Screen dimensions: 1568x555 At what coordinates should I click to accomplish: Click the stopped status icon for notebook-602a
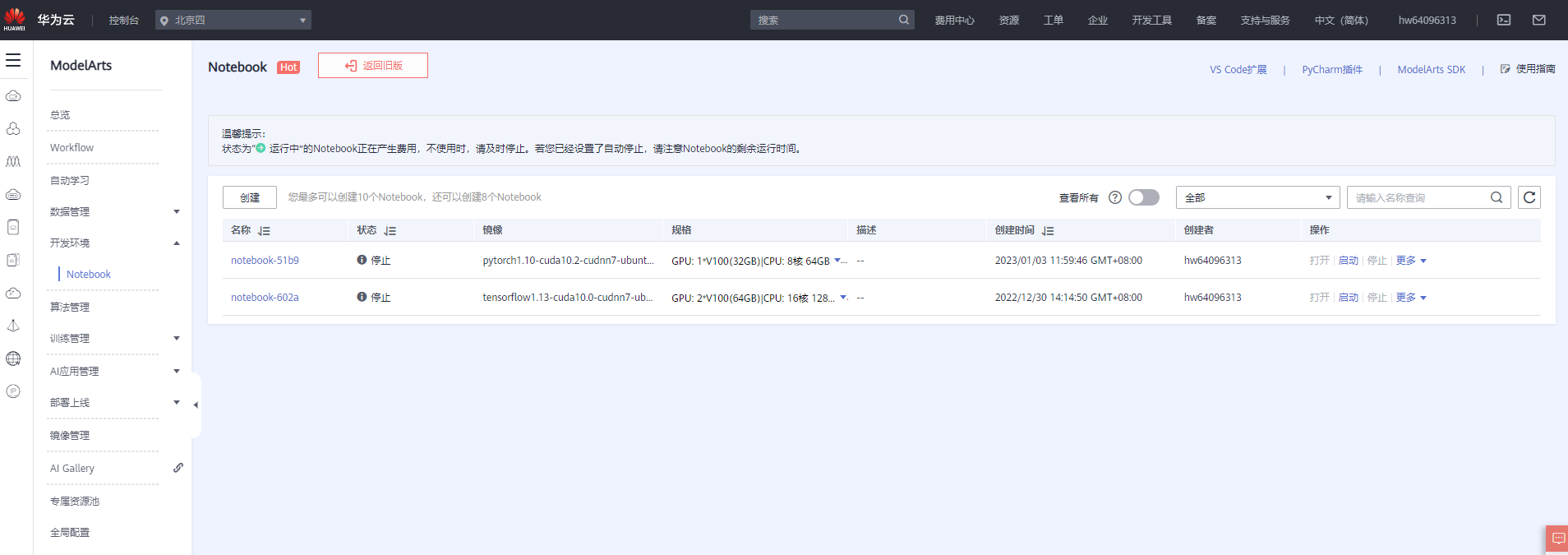point(362,297)
